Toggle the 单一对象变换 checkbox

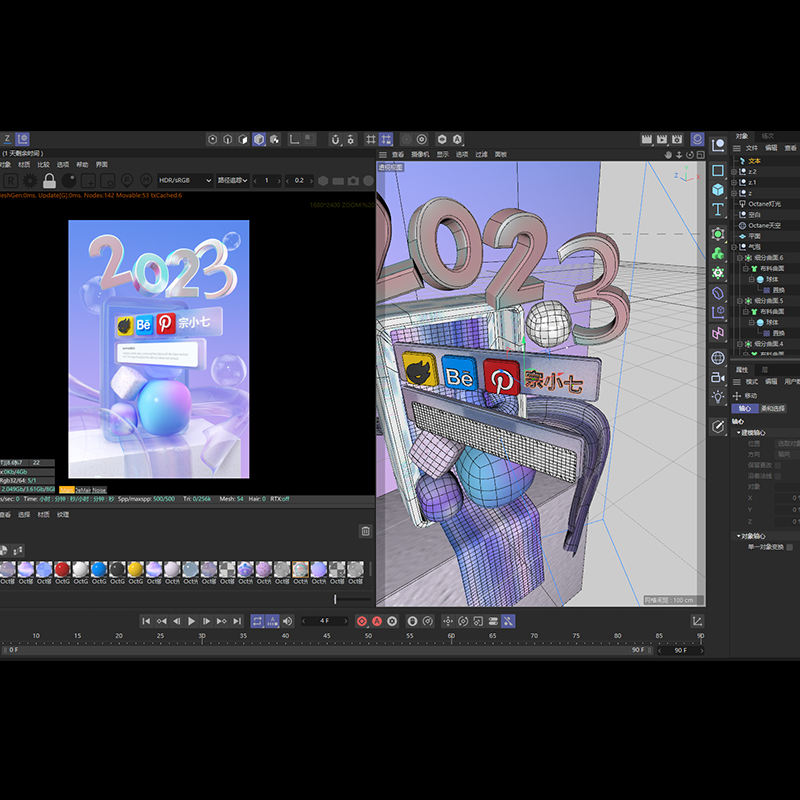(790, 547)
